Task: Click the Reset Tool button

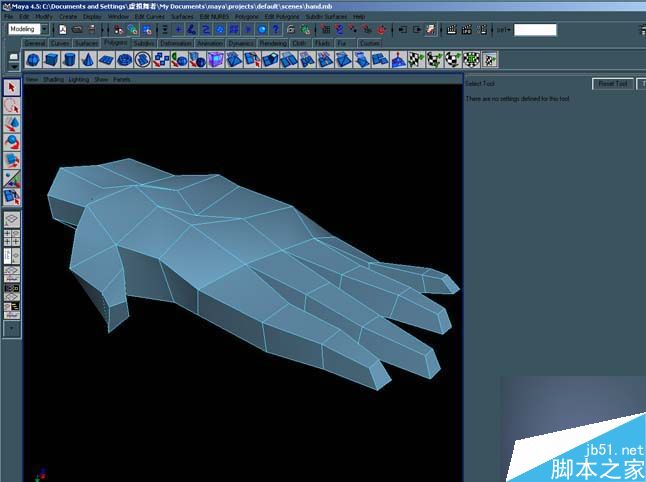Action: [x=613, y=84]
